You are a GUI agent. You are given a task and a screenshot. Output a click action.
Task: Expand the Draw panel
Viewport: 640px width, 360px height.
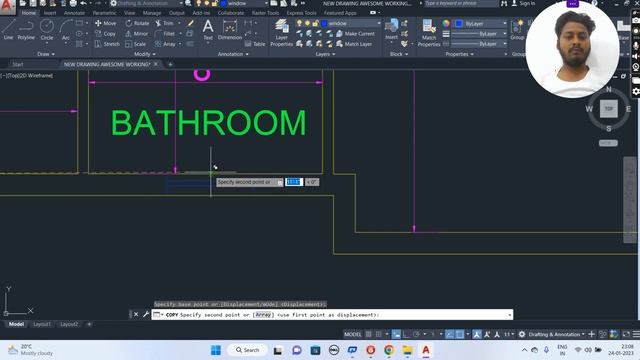(46, 54)
